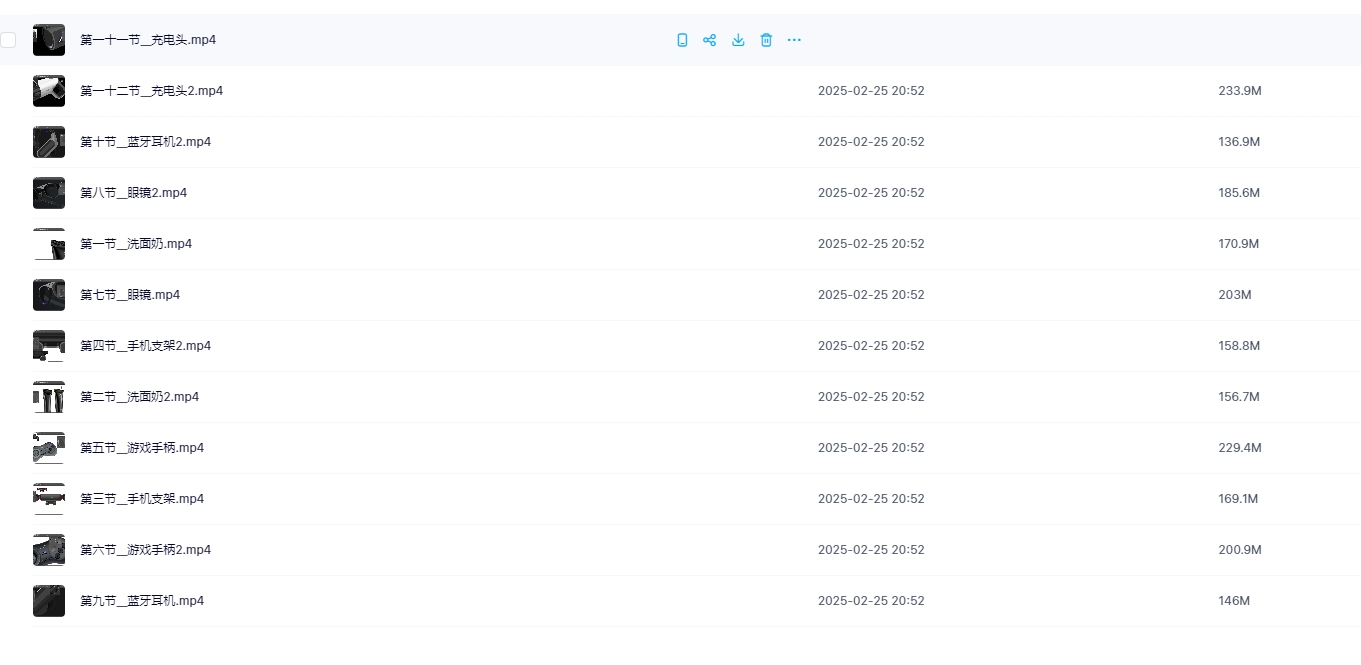Select the 第一节__洗面奶.mp4 file name

tap(136, 244)
